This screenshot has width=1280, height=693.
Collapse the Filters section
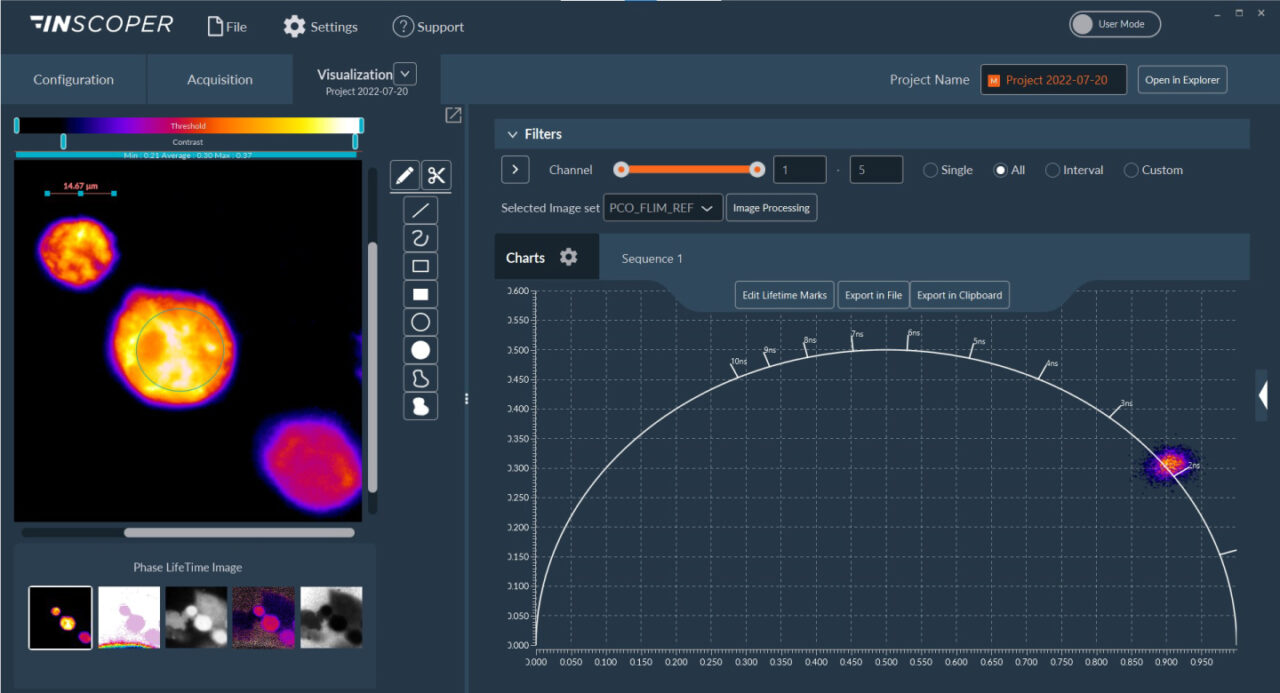[512, 133]
